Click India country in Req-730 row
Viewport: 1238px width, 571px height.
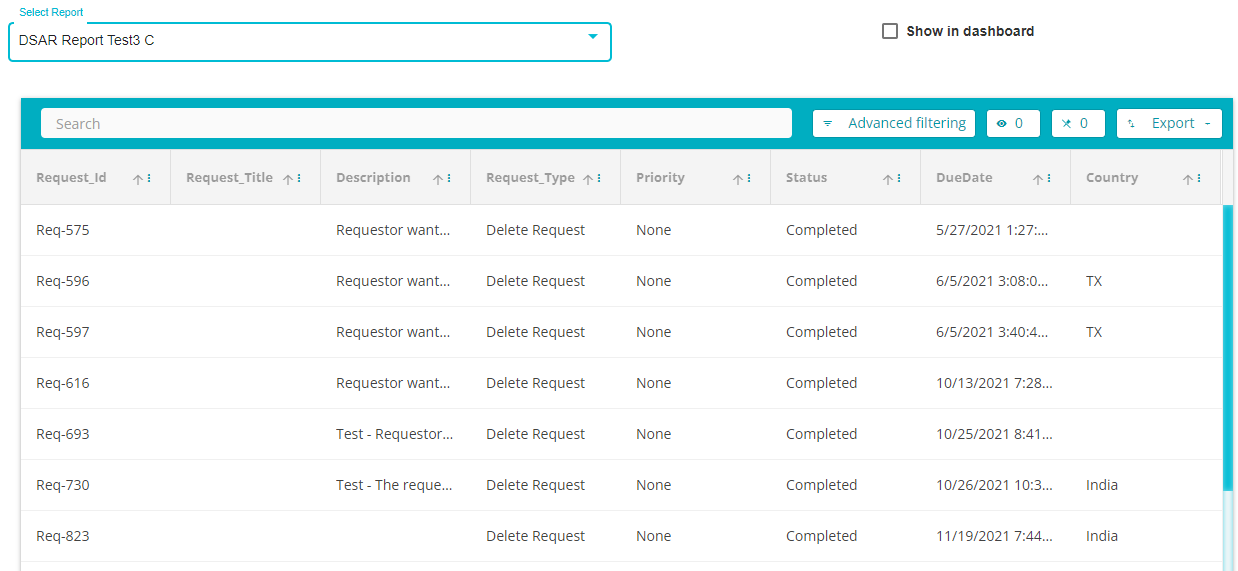[x=1102, y=485]
